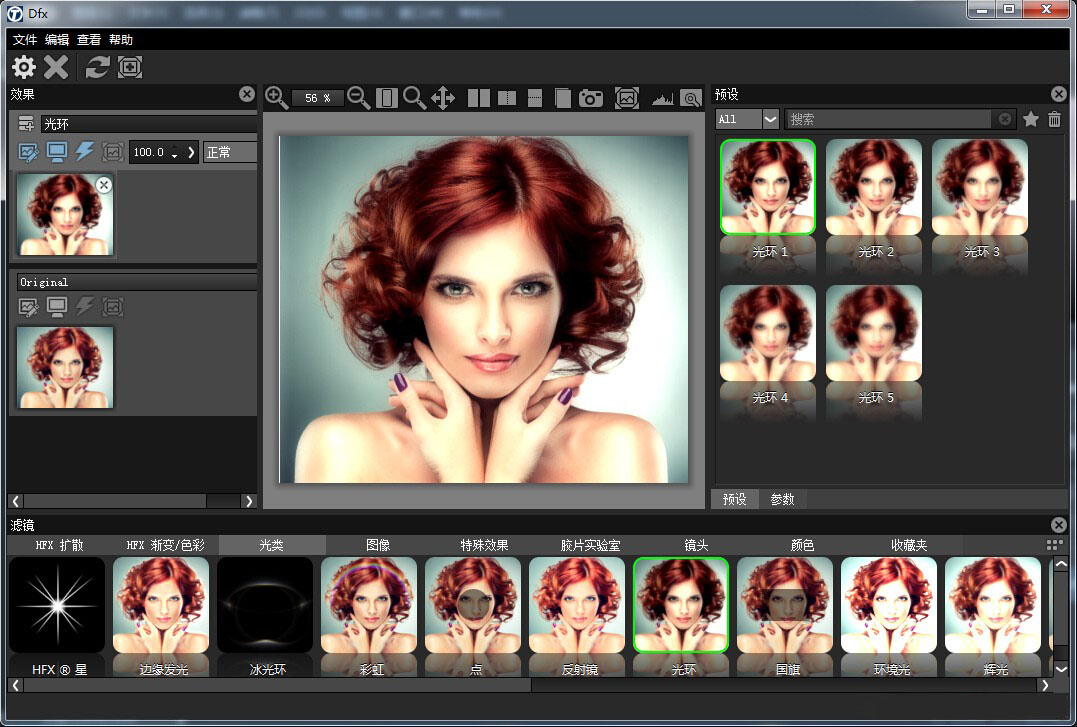Click the zoom out magnifier icon
The image size is (1077, 727).
[358, 97]
